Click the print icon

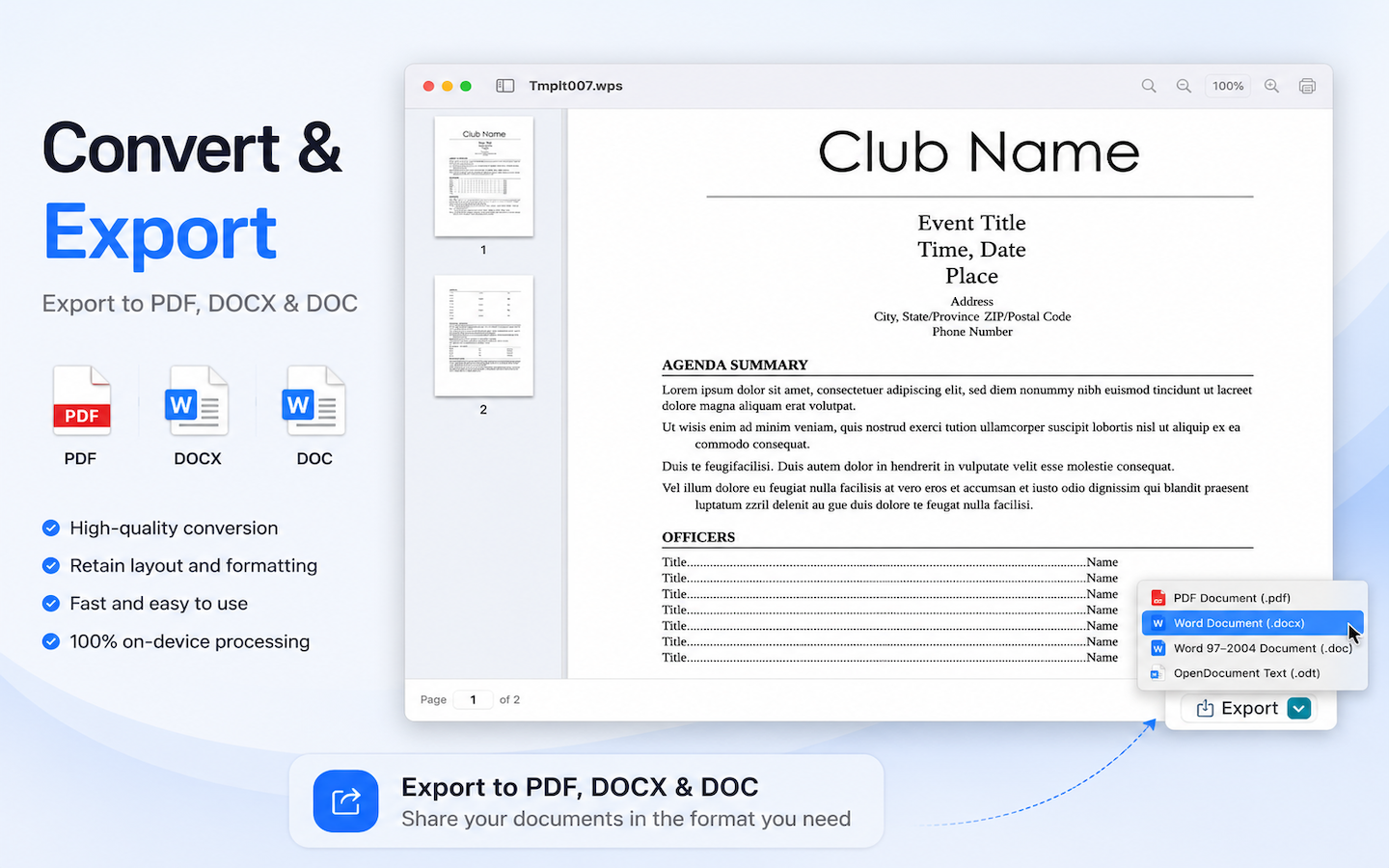(x=1307, y=86)
